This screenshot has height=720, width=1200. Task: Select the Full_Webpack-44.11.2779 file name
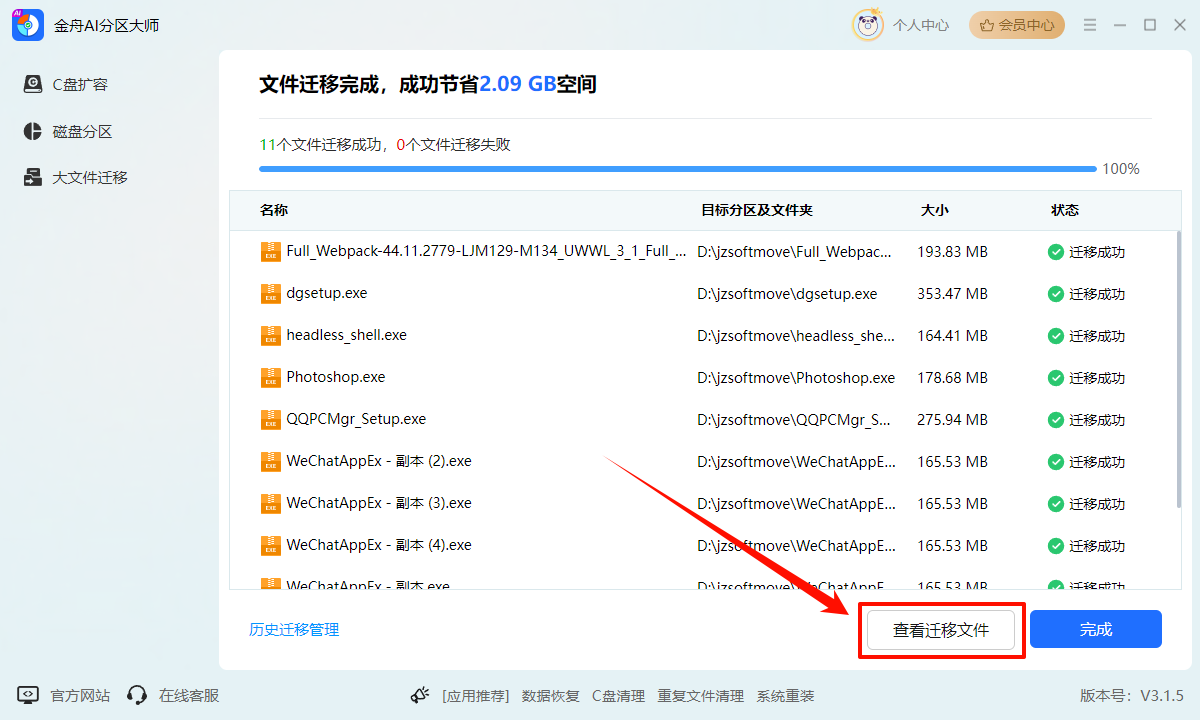486,252
